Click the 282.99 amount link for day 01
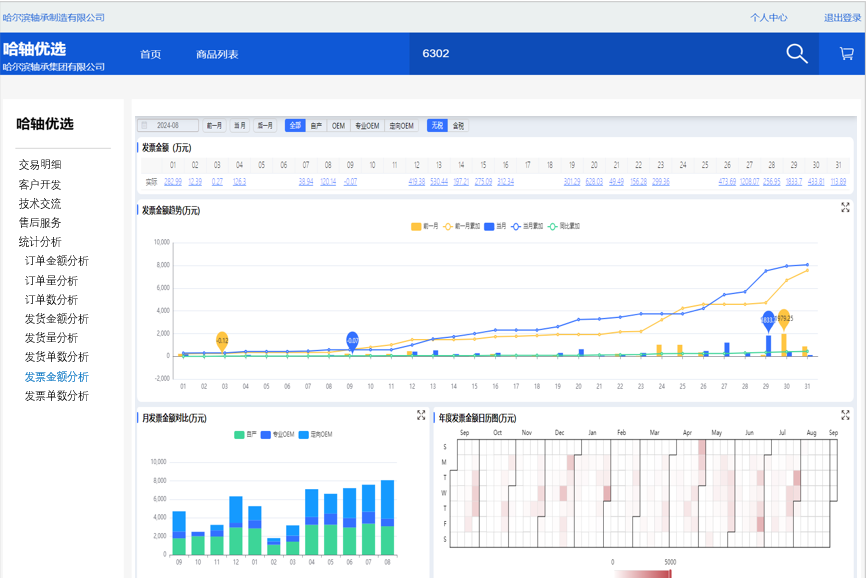 [173, 182]
